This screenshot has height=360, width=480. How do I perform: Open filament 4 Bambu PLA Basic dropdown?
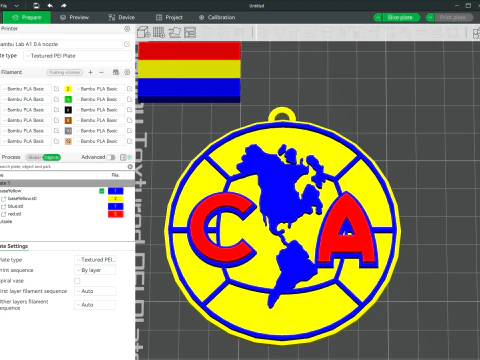(x=99, y=99)
